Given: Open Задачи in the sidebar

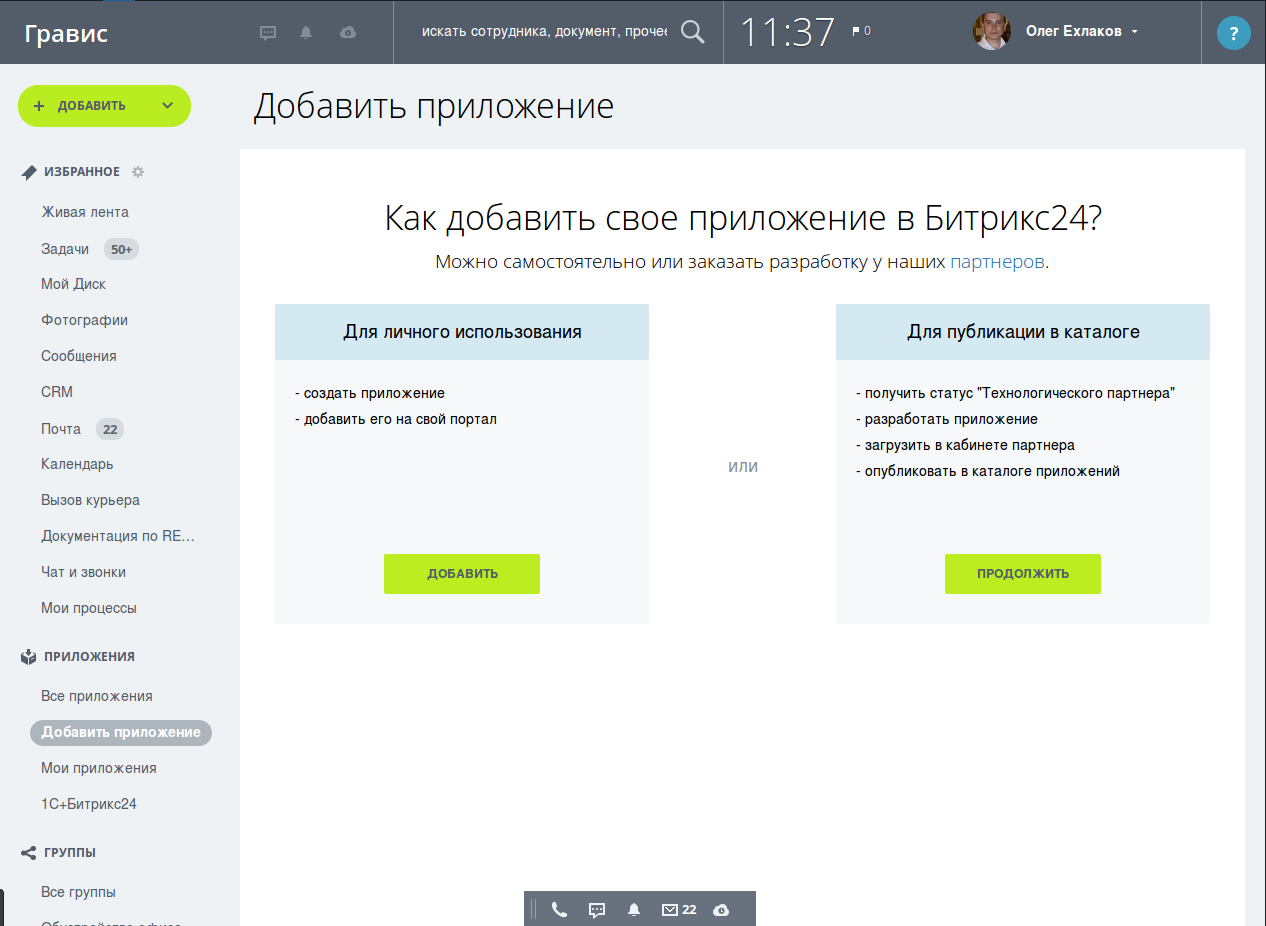Looking at the screenshot, I should click(x=65, y=249).
